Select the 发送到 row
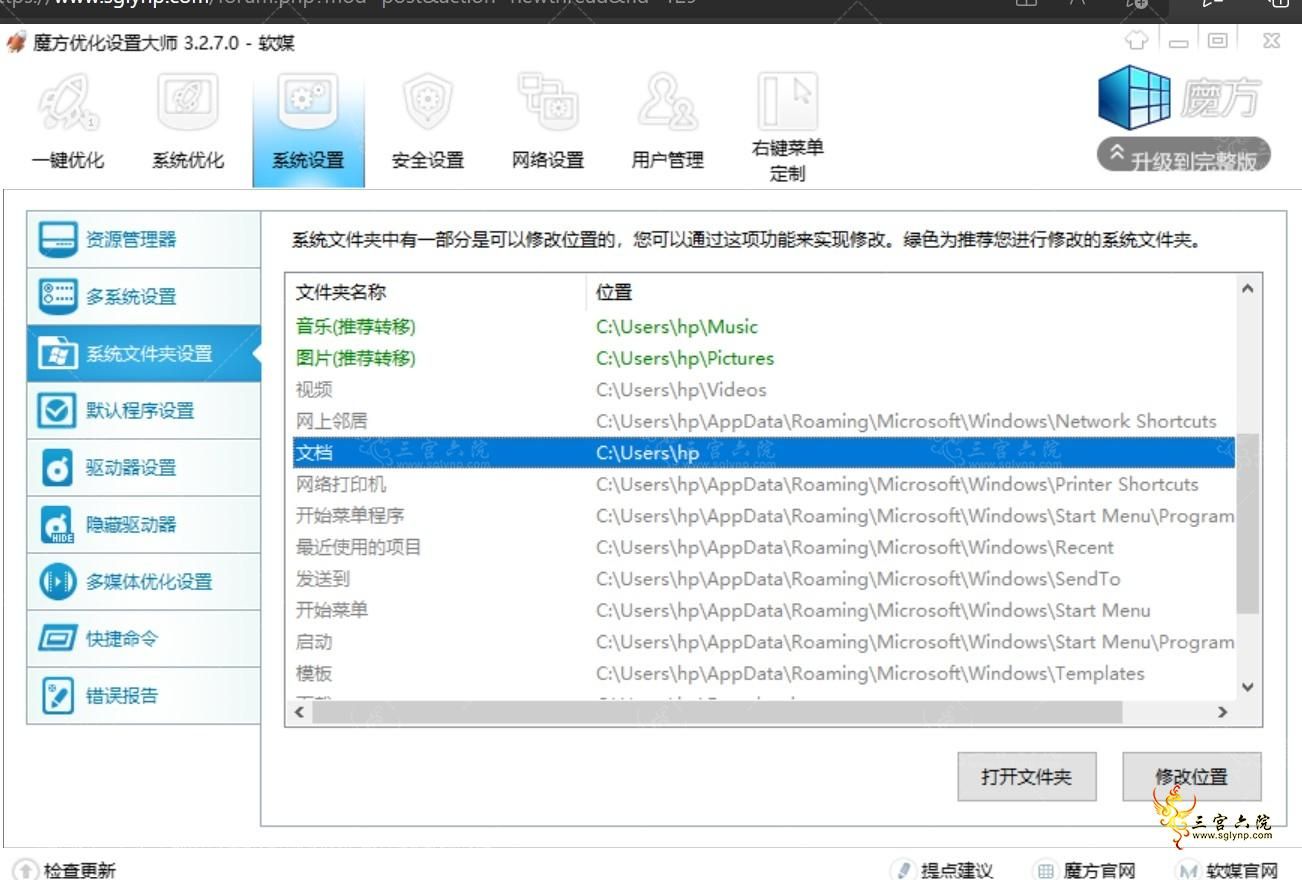Screen dimensions: 1302x880 (763, 579)
